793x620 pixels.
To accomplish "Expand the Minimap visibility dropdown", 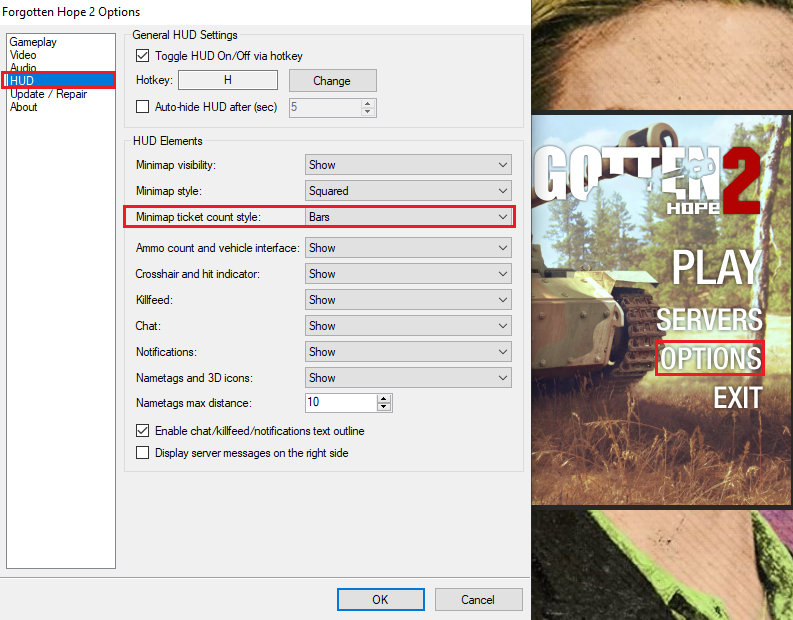I will coord(409,165).
